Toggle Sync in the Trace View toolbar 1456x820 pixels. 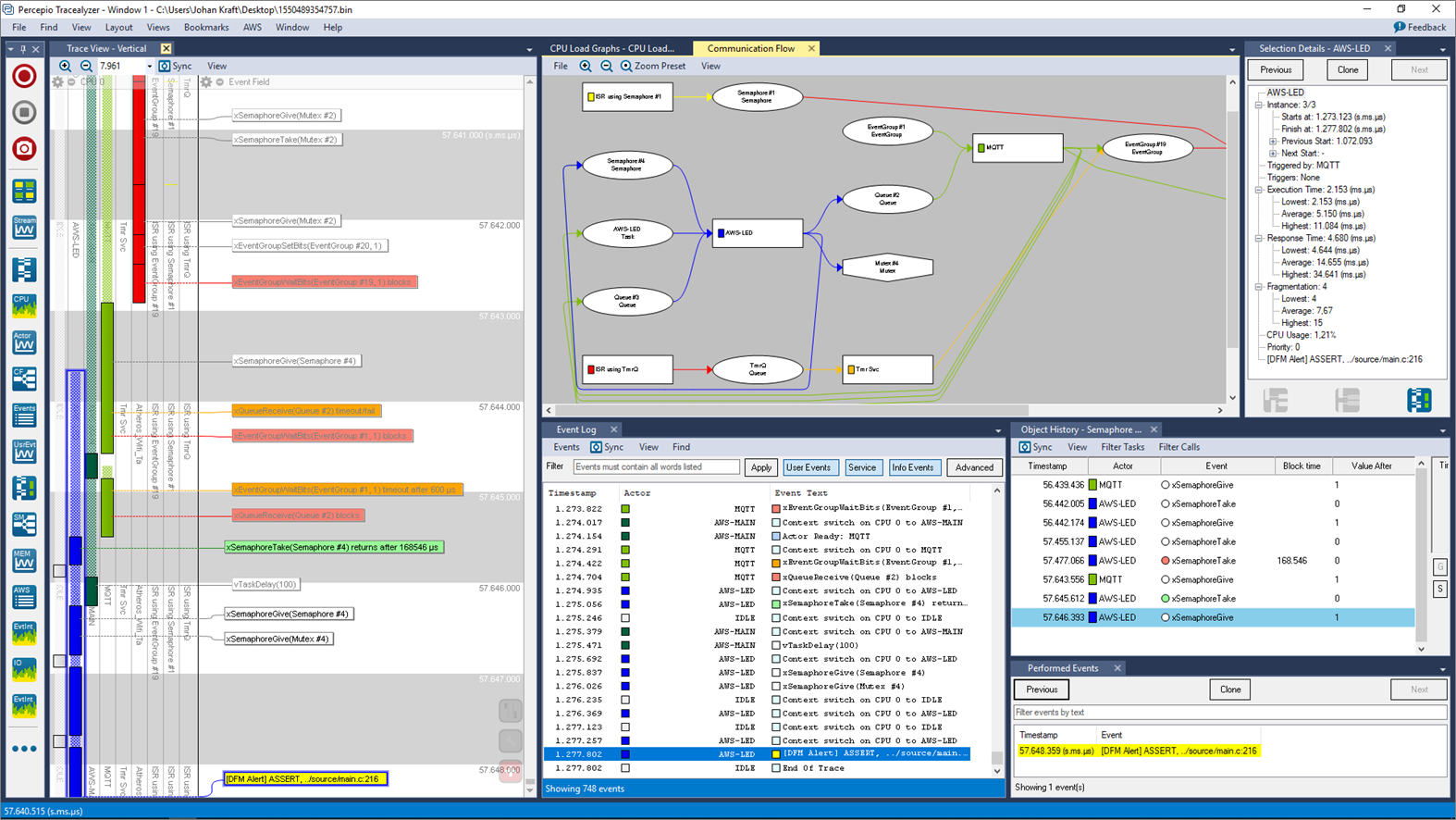(x=176, y=66)
